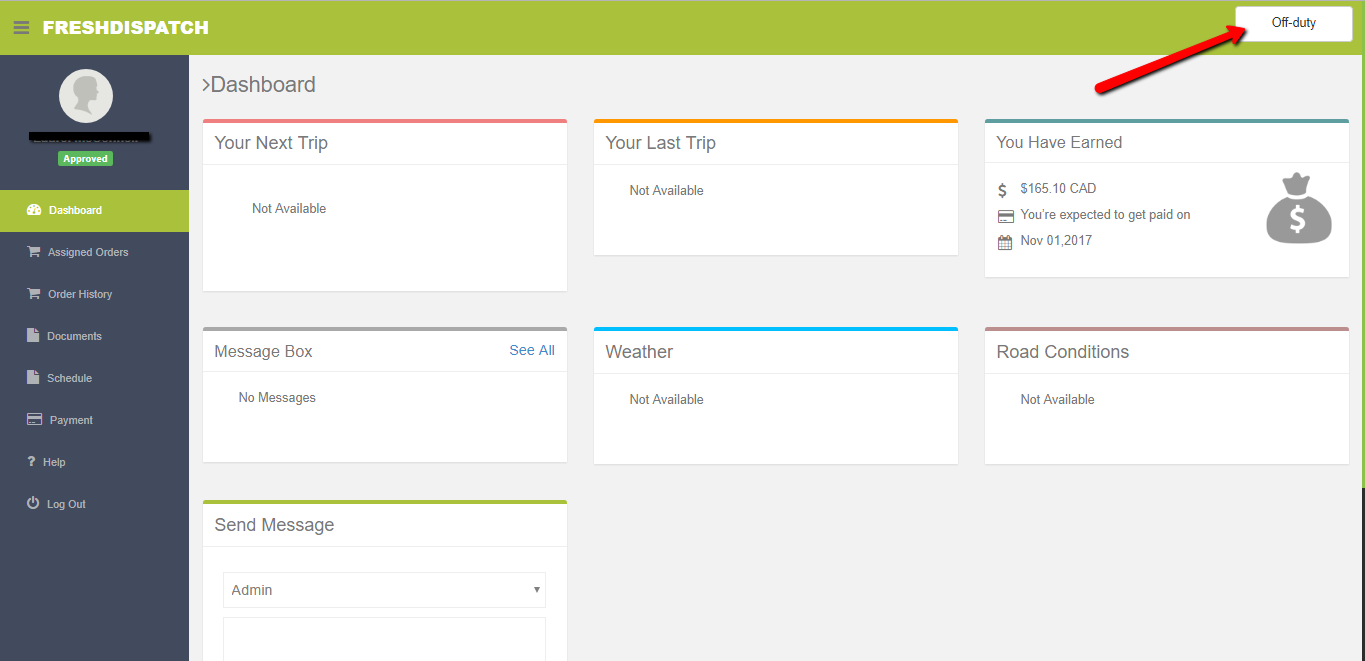This screenshot has height=661, width=1365.
Task: Open Order History in sidebar
Action: (x=94, y=295)
